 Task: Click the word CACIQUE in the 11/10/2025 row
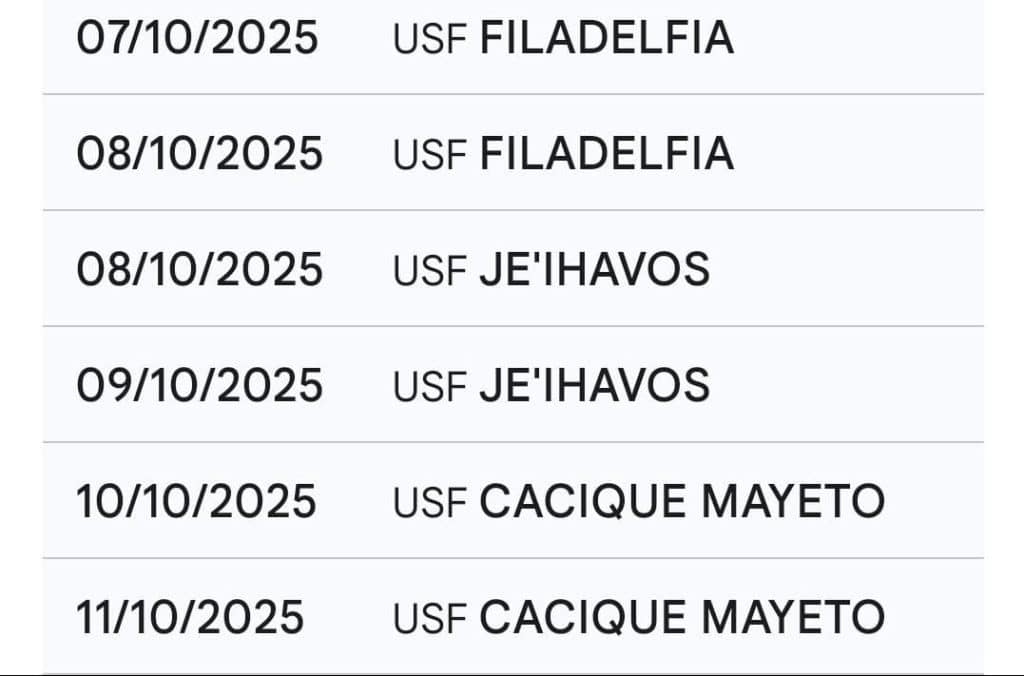(584, 617)
